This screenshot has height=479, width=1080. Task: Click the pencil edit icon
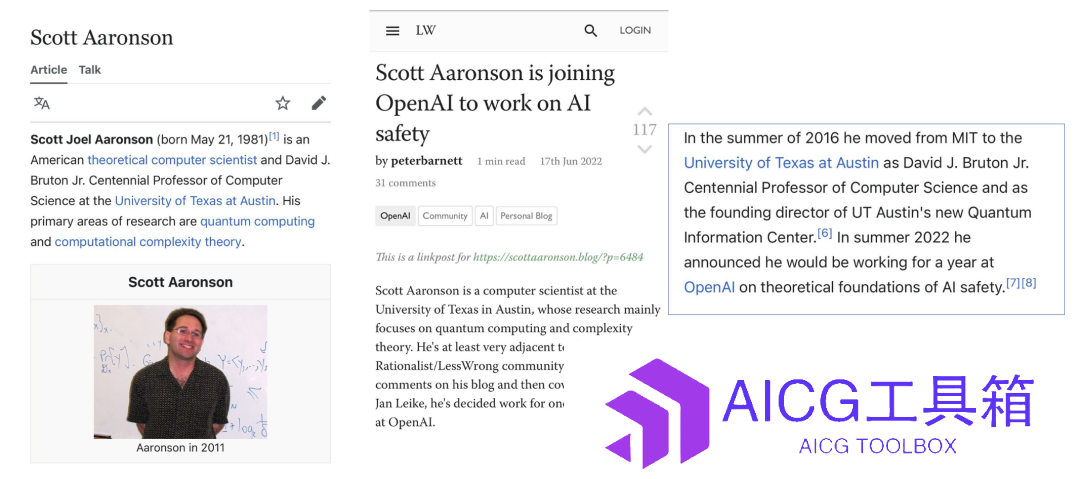point(318,103)
